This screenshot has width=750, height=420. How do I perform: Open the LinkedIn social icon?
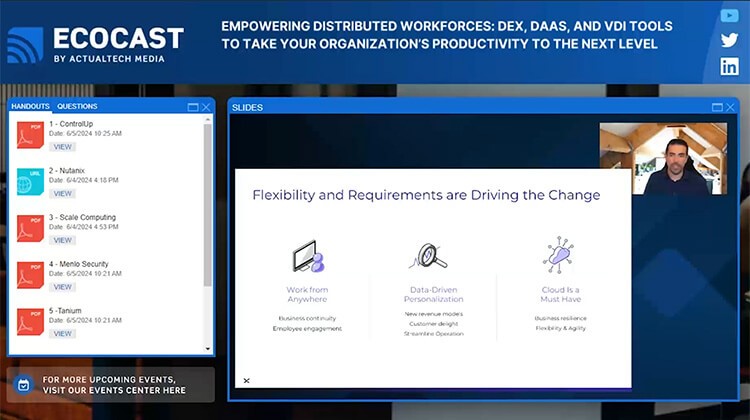[729, 66]
